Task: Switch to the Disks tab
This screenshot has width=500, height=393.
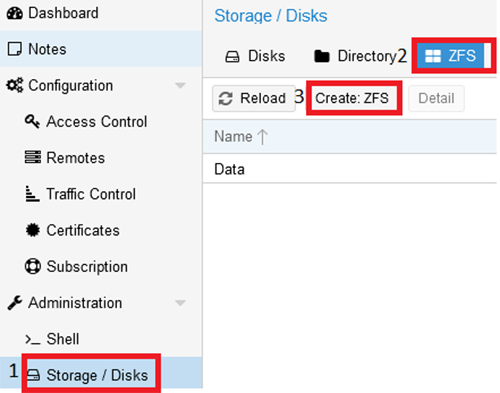Action: pyautogui.click(x=255, y=56)
